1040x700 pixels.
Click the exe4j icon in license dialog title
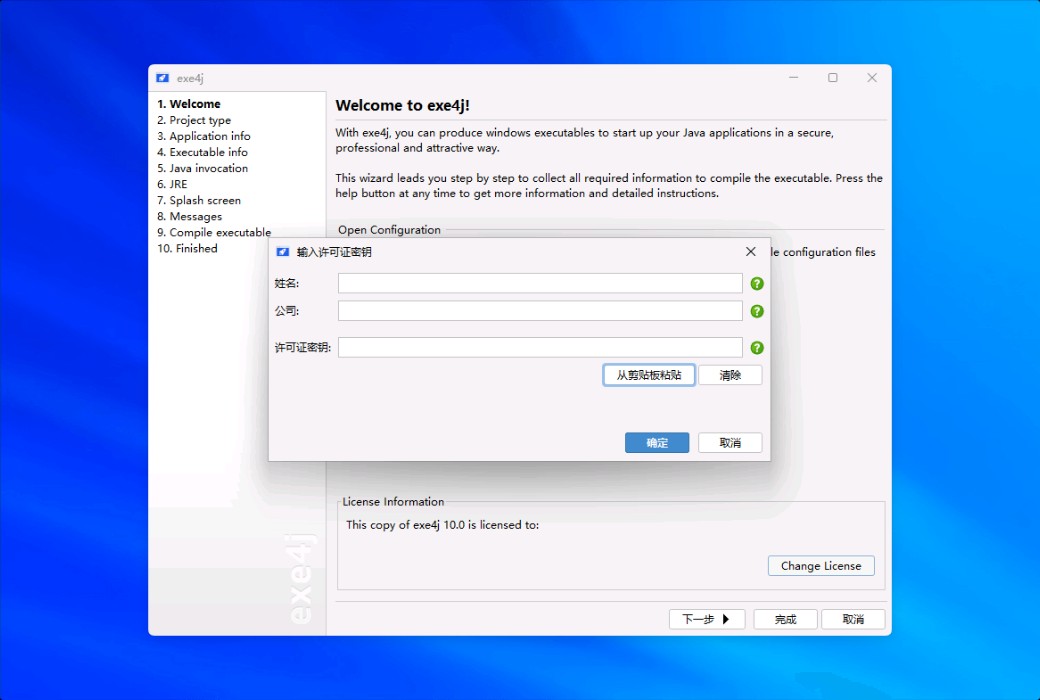pyautogui.click(x=283, y=252)
